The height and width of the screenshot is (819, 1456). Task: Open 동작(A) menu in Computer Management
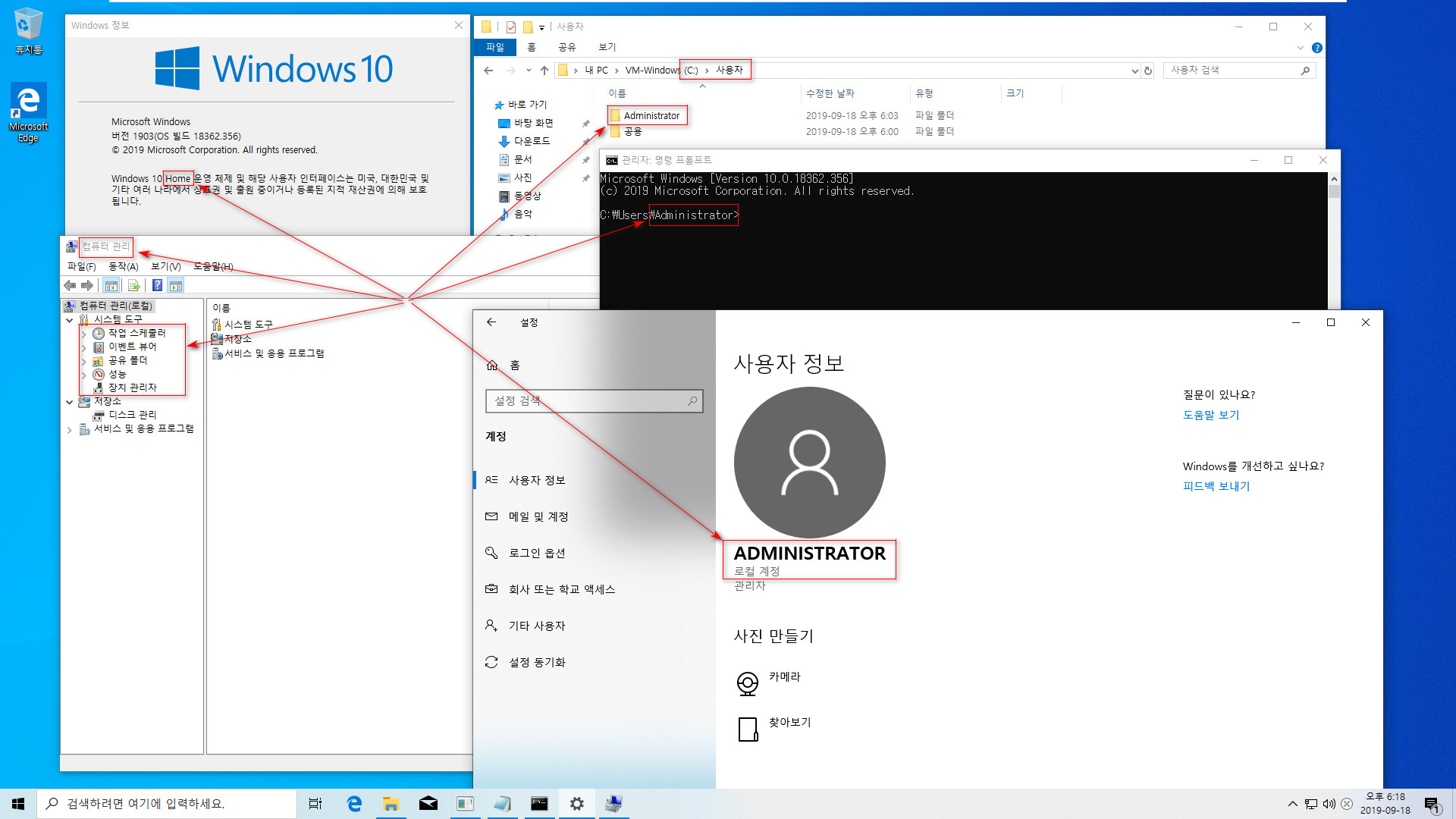124,266
